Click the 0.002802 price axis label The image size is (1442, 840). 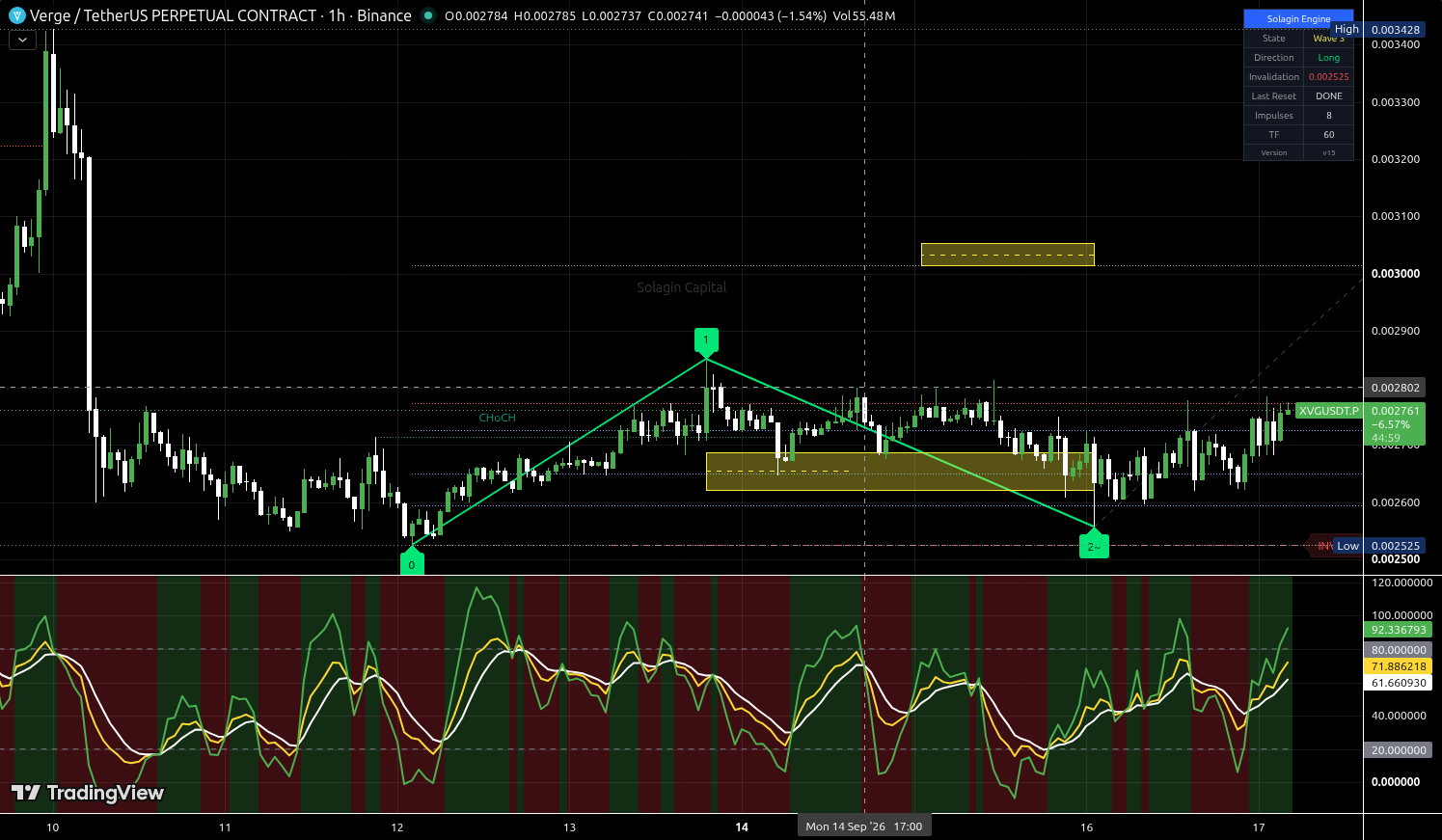point(1396,388)
